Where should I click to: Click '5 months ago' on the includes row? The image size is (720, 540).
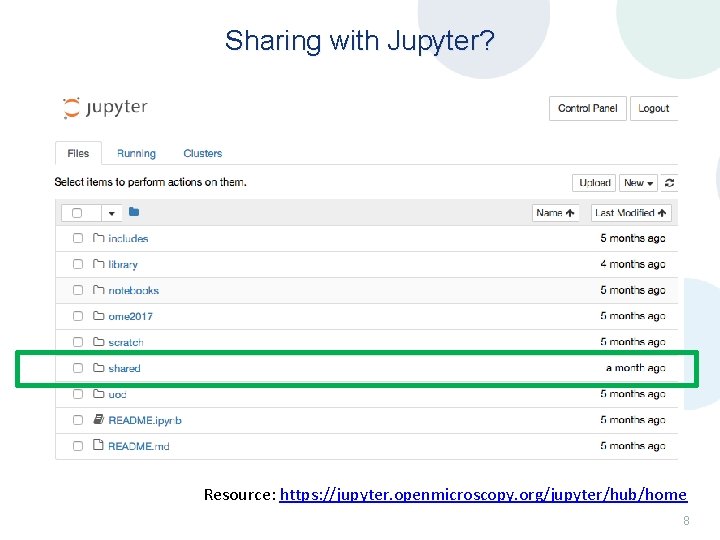tap(633, 238)
